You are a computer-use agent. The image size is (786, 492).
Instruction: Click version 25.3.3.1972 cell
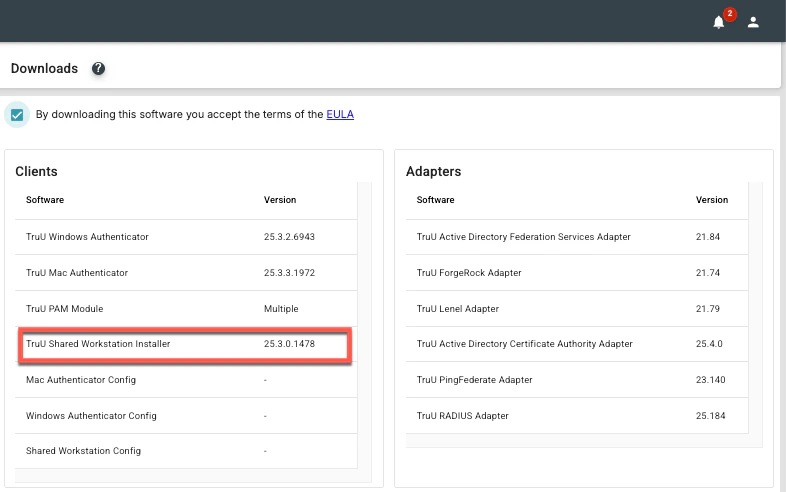pyautogui.click(x=289, y=273)
